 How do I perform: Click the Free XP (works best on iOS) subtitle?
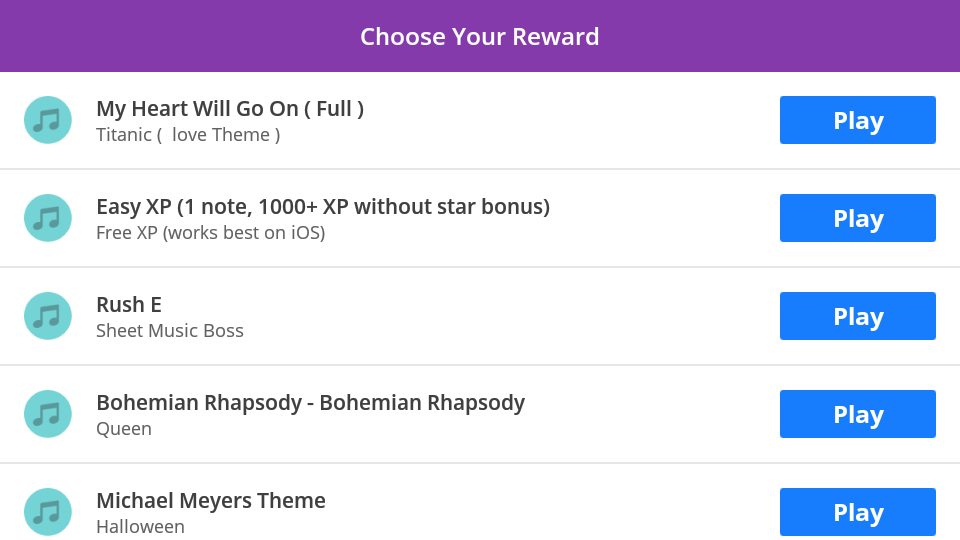[211, 233]
